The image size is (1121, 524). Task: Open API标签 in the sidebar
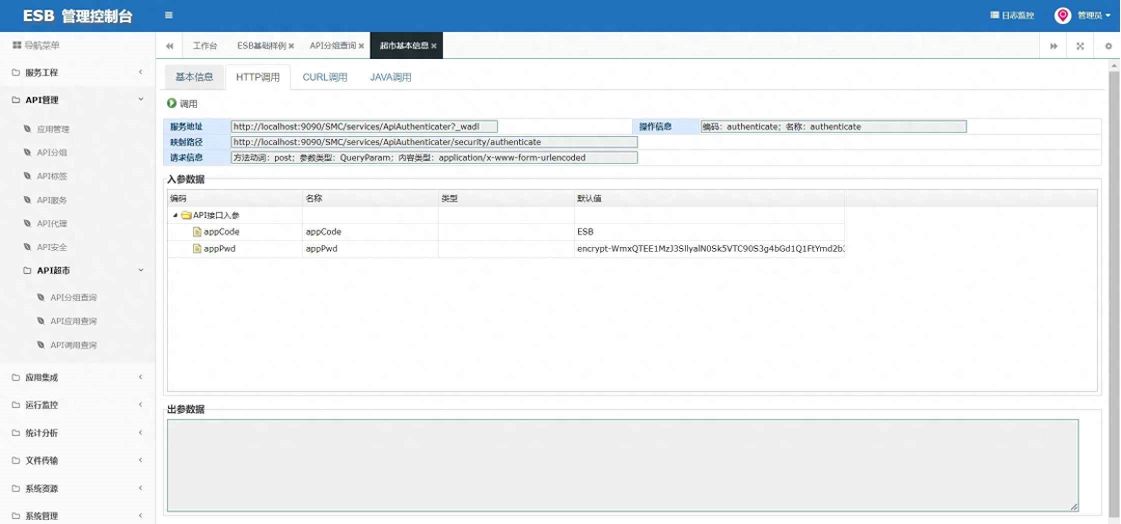51,177
